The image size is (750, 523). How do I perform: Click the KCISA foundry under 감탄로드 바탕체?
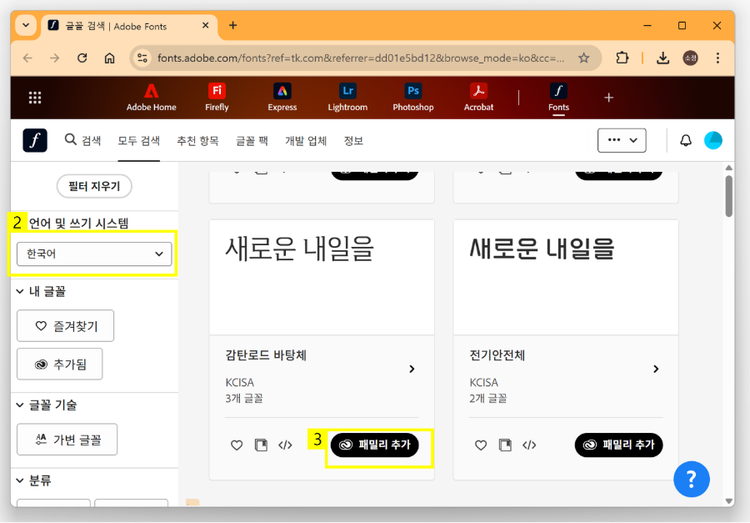[240, 382]
